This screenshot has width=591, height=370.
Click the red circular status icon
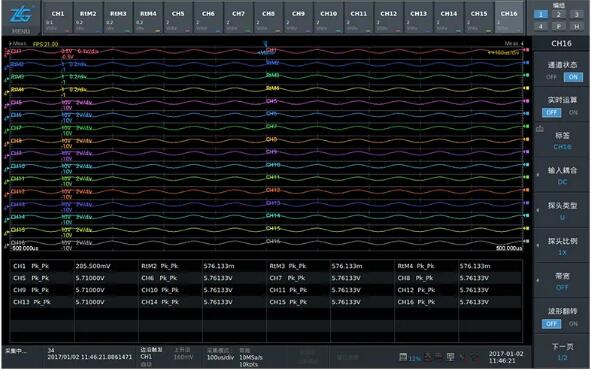pyautogui.click(x=475, y=356)
